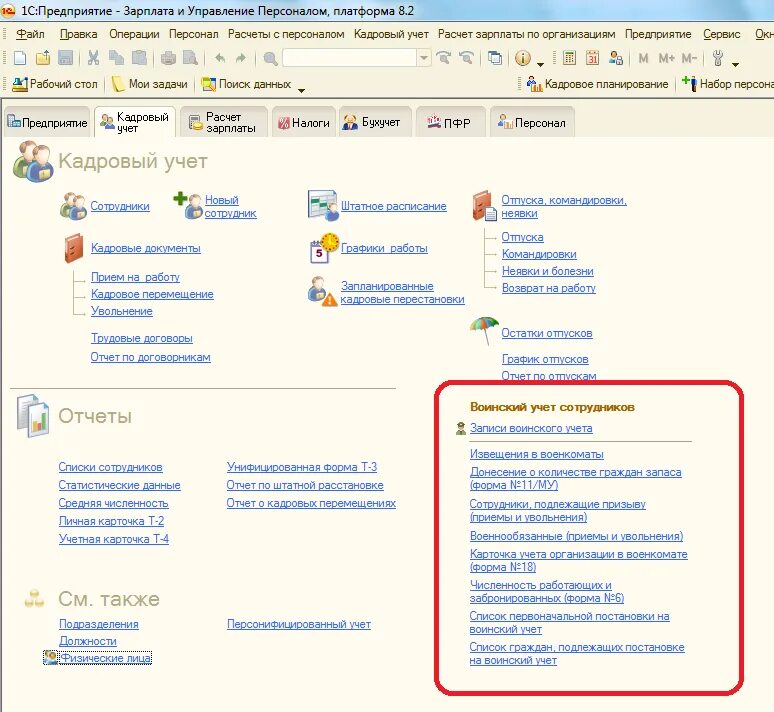Click the M+ memory button
The height and width of the screenshot is (712, 774).
(666, 58)
